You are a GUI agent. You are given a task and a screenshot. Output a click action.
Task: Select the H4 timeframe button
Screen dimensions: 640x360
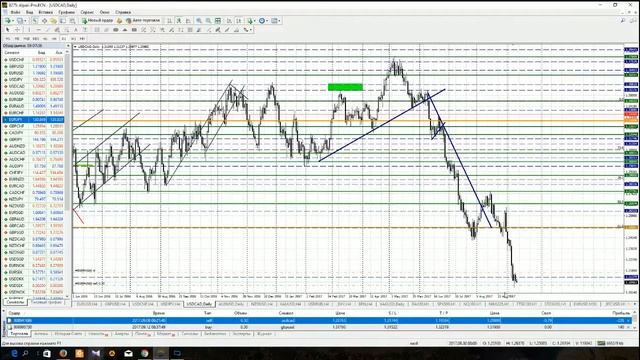coord(54,38)
